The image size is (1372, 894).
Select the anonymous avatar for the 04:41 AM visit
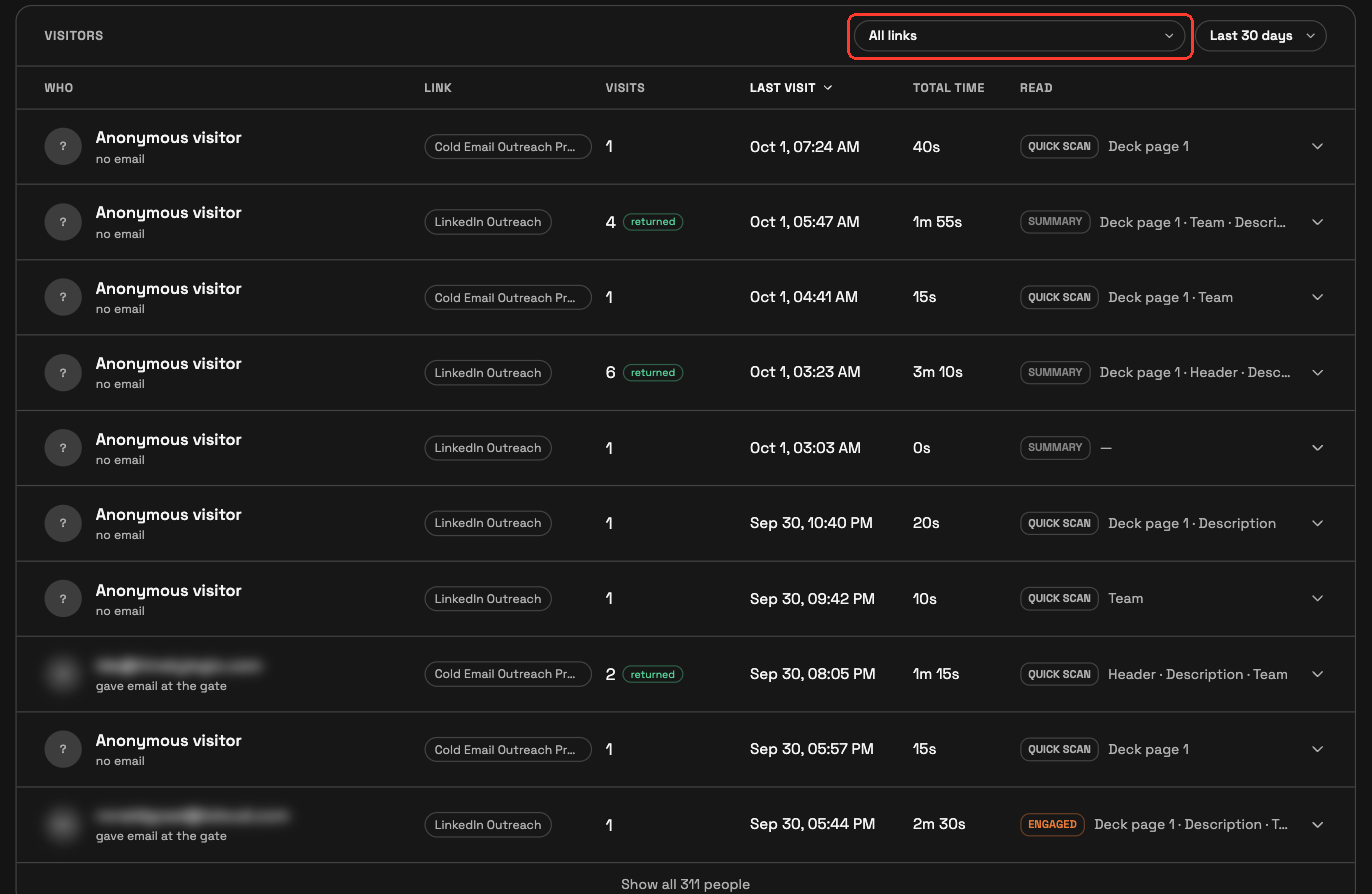click(x=63, y=297)
